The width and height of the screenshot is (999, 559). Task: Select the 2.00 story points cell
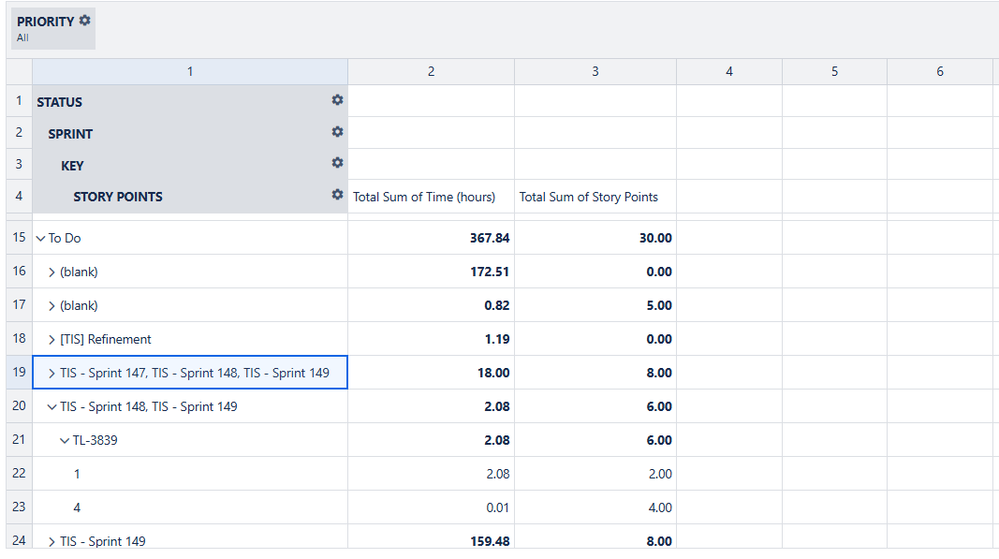tap(595, 474)
